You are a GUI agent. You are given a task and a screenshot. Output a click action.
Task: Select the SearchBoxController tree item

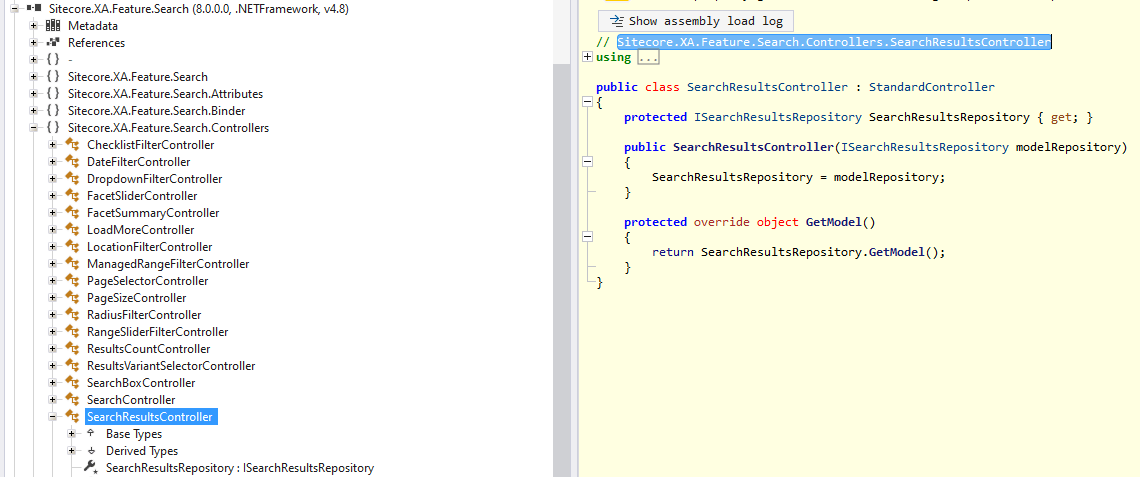coord(140,382)
